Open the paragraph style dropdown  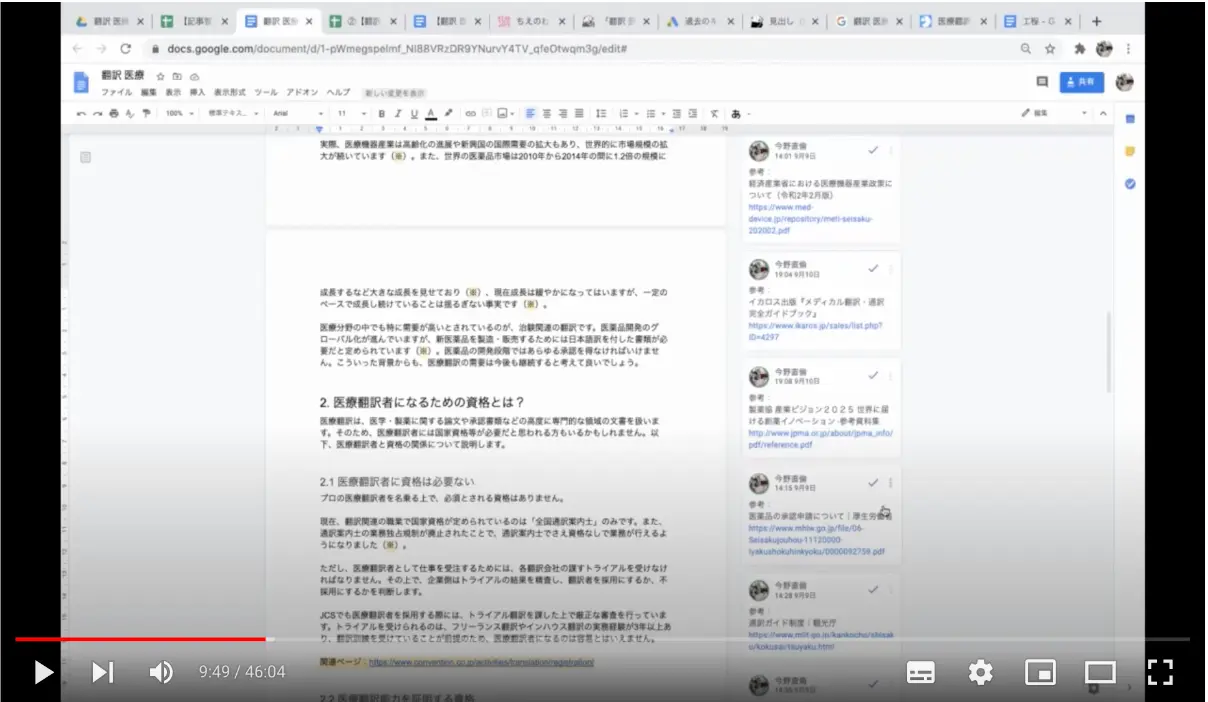coord(233,113)
